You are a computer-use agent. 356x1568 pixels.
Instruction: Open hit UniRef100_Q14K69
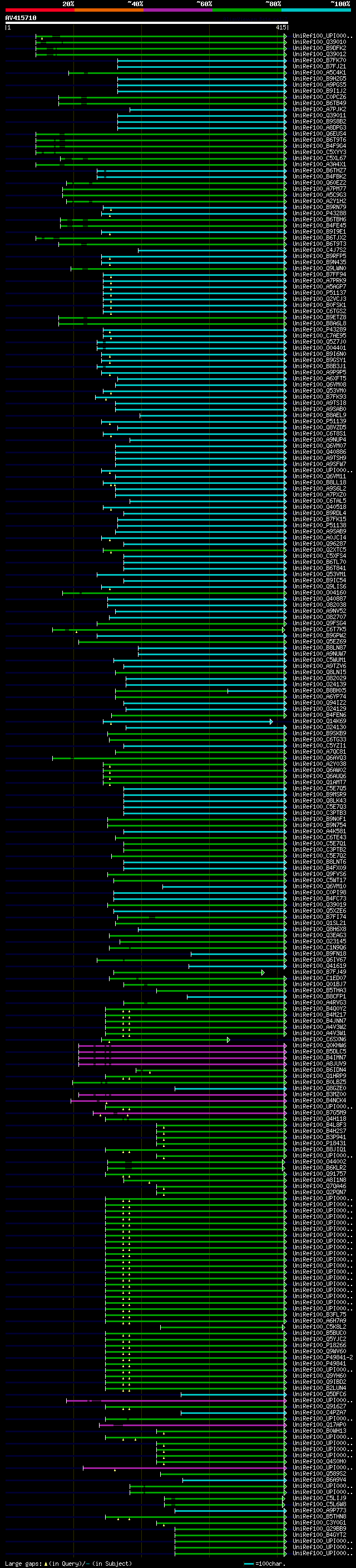(319, 721)
